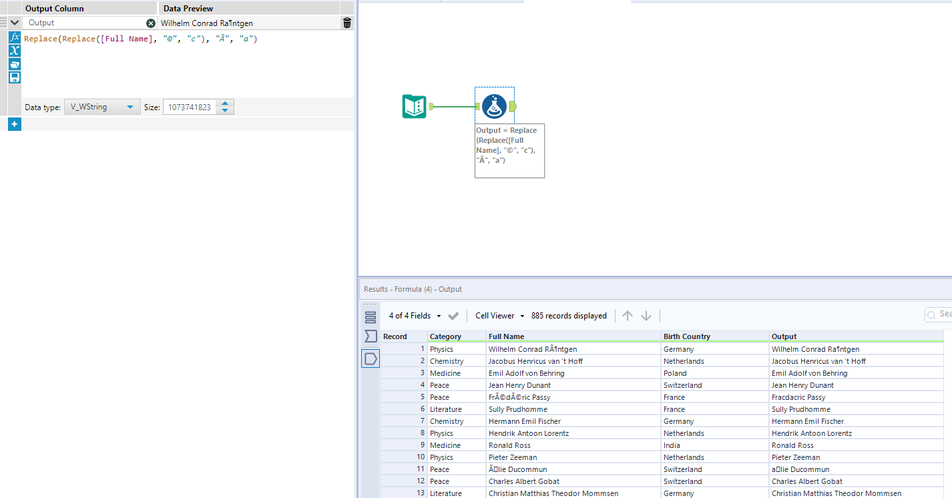Select Output cell Fracdacric Passy
952x498 pixels.
(856, 397)
